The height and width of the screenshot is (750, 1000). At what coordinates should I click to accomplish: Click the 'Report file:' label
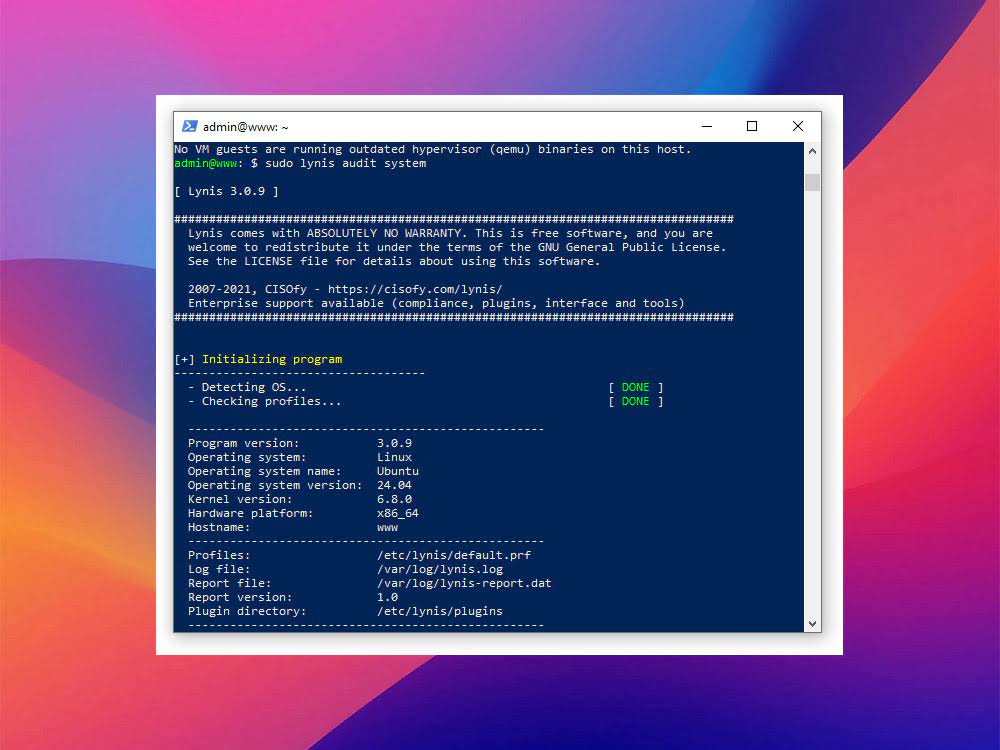(x=230, y=584)
